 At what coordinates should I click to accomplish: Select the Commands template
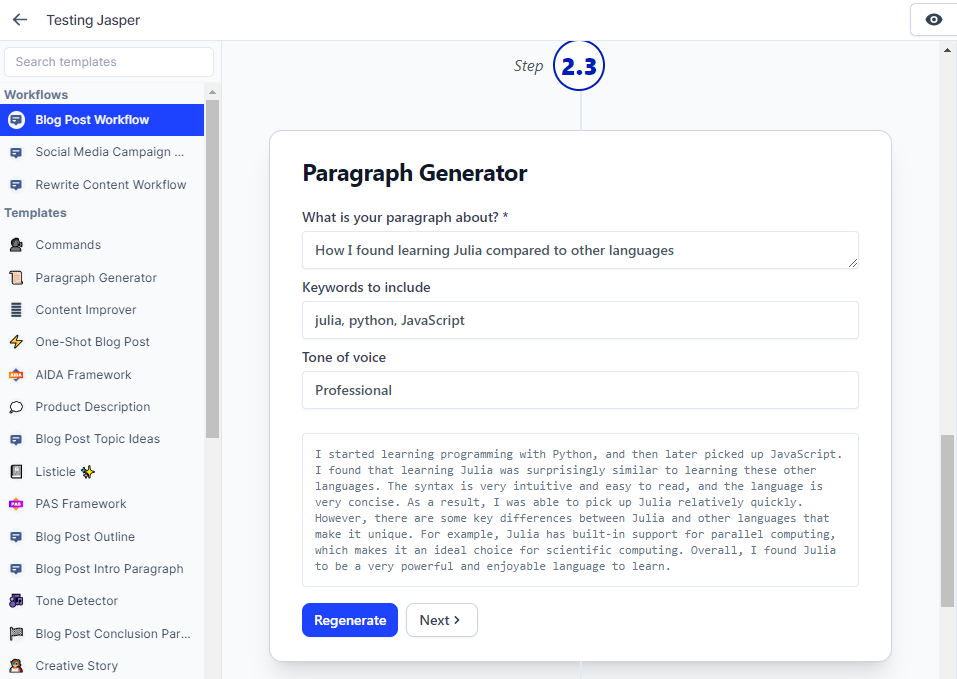coord(102,245)
